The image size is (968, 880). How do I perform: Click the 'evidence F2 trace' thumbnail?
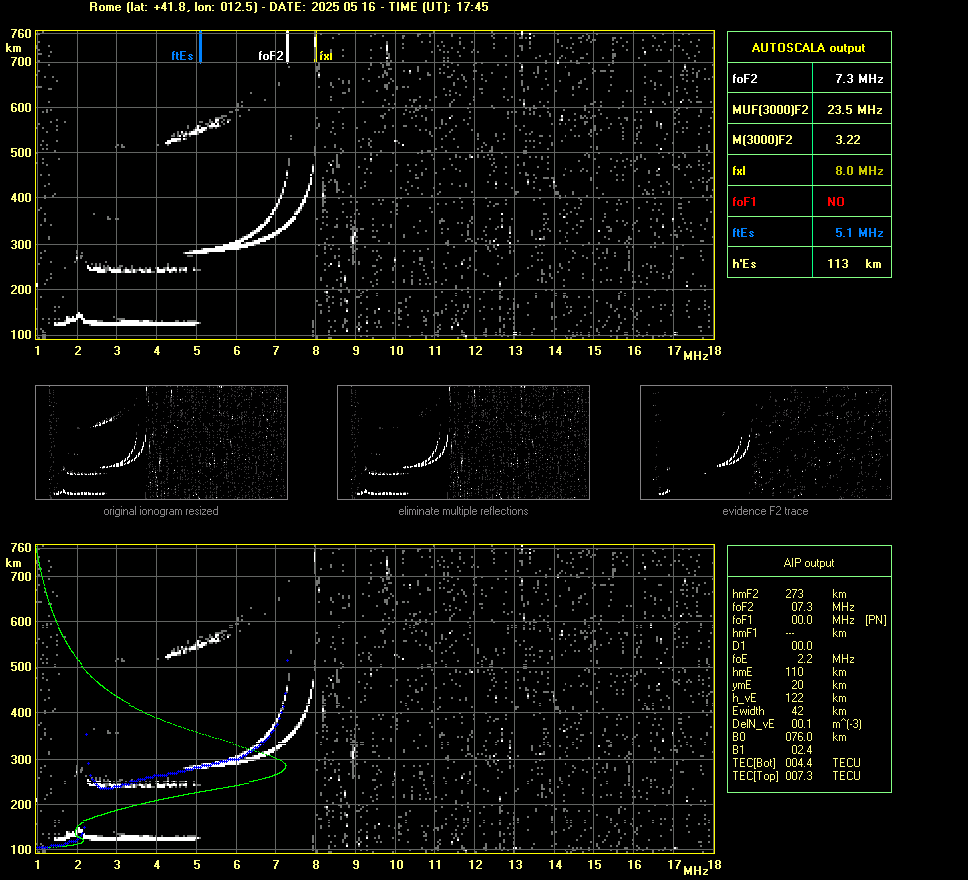766,442
